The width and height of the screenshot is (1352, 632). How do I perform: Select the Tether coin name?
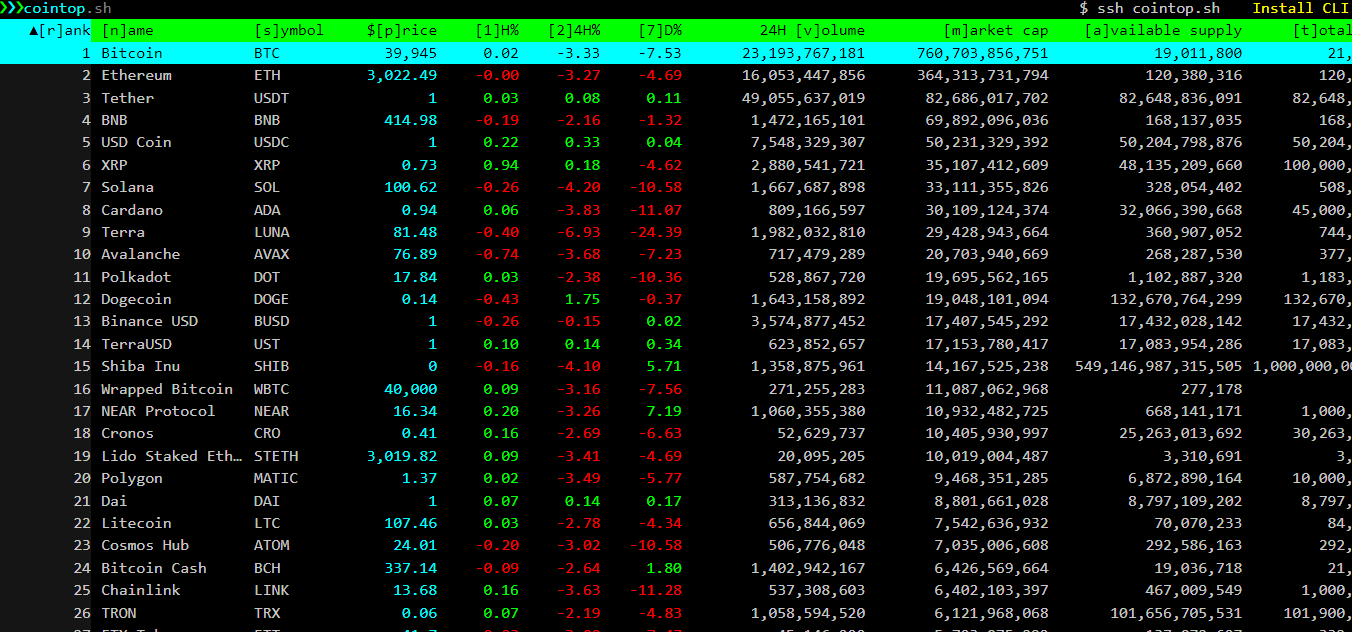[x=127, y=98]
